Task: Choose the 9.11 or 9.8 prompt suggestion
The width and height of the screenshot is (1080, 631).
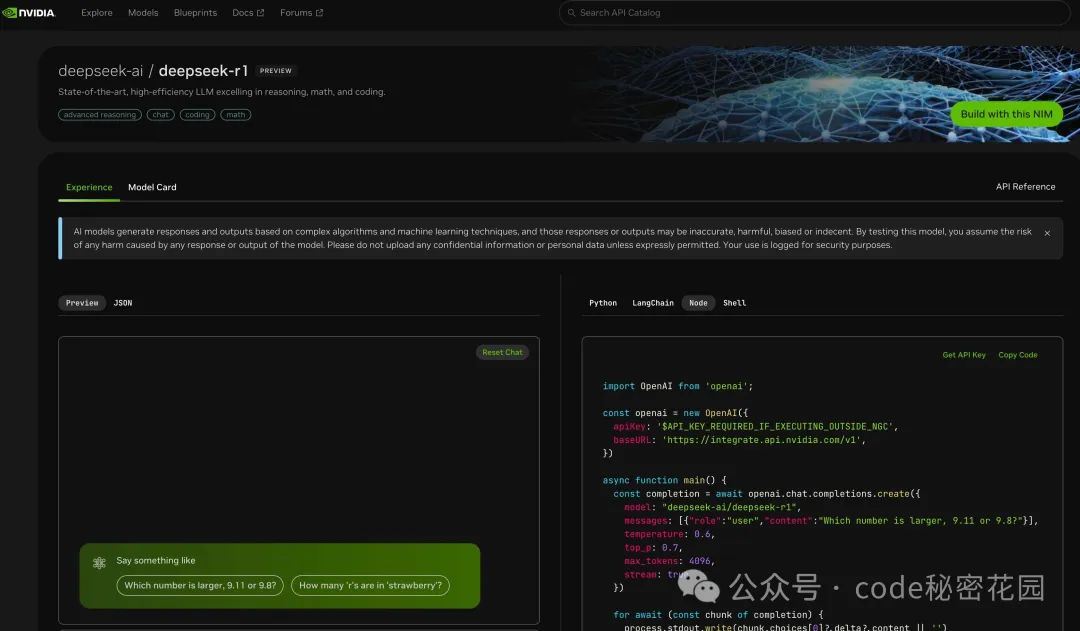Action: tap(200, 586)
